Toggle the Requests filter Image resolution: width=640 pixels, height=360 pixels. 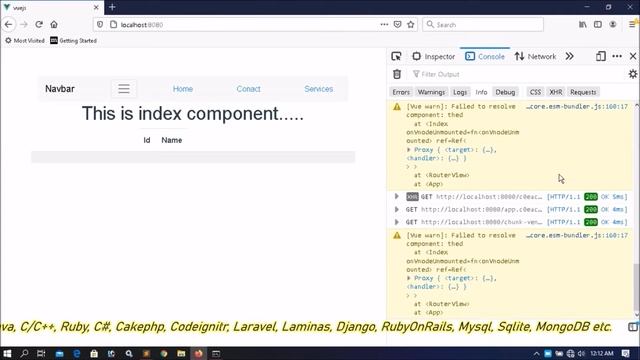tap(583, 92)
